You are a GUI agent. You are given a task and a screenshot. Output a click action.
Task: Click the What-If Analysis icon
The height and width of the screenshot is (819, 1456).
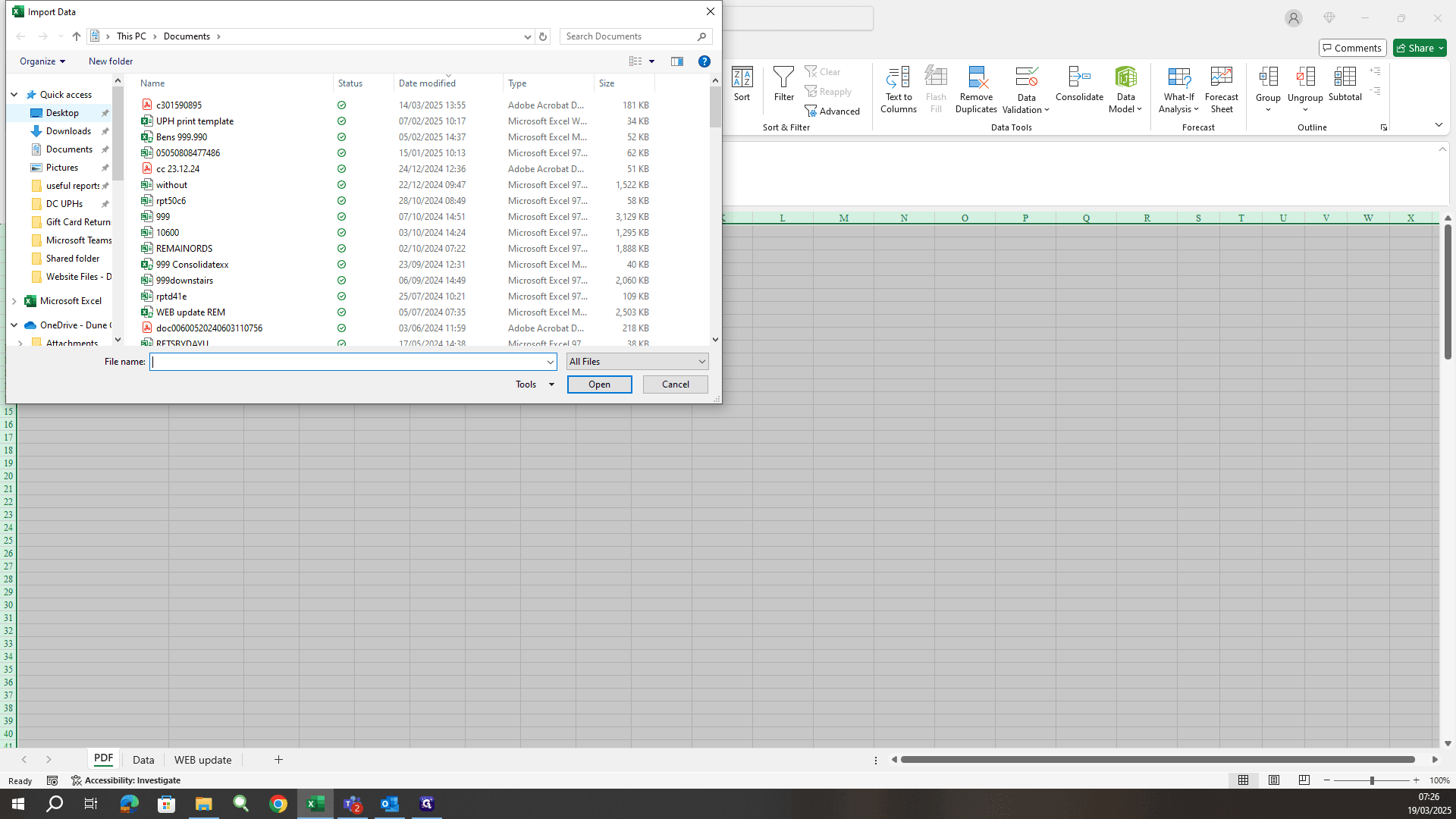(1178, 89)
